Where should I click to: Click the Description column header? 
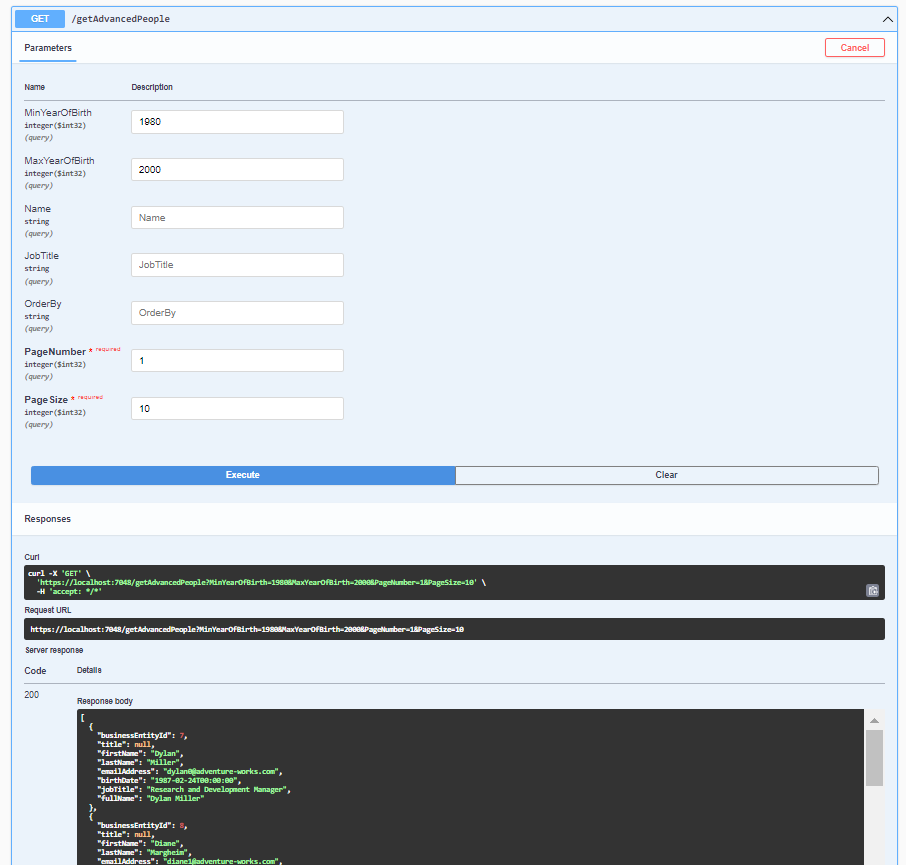coord(152,87)
